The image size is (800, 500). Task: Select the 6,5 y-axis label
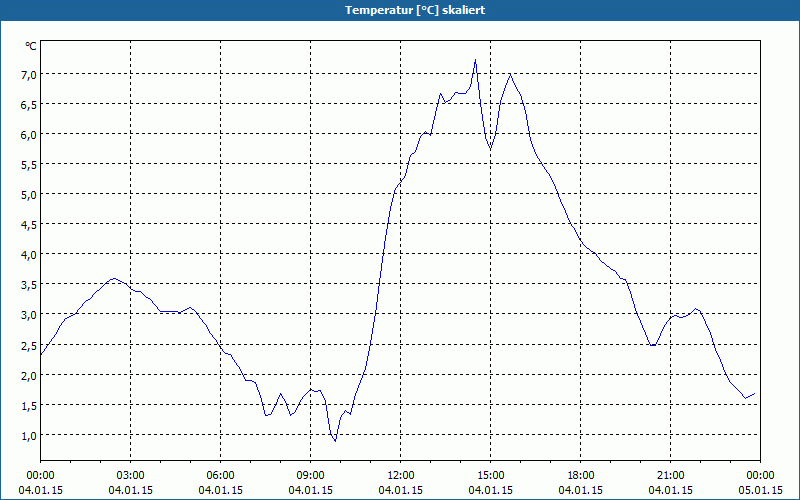click(30, 105)
